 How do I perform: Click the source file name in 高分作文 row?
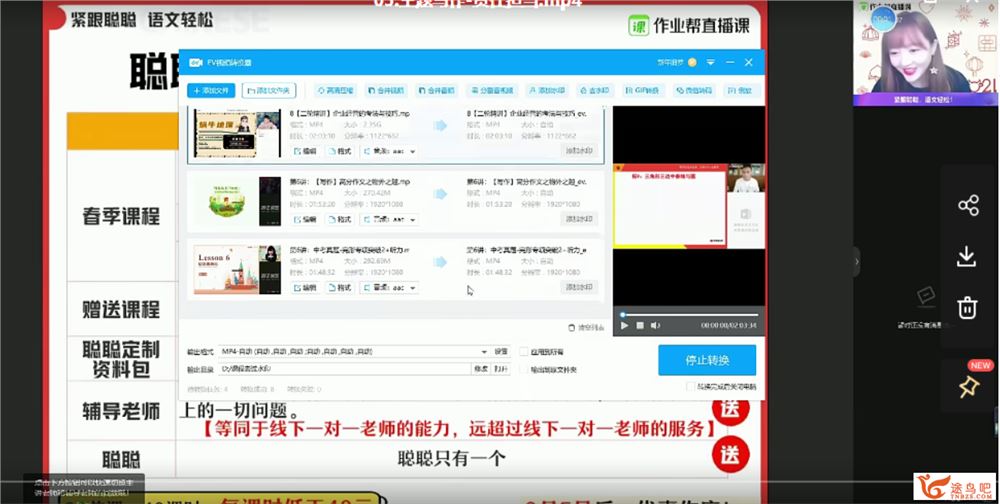(x=349, y=182)
